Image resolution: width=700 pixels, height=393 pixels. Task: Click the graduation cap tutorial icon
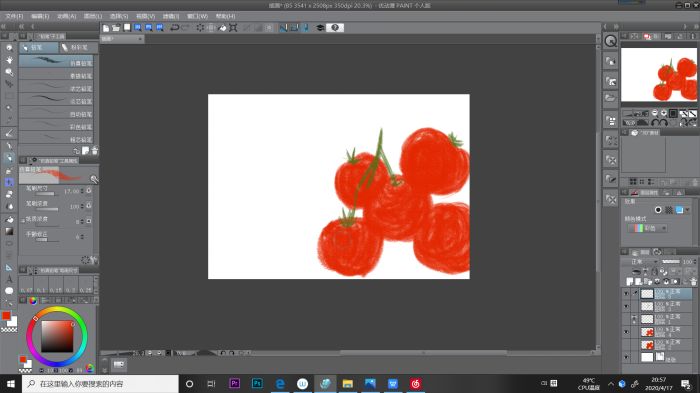(320, 28)
